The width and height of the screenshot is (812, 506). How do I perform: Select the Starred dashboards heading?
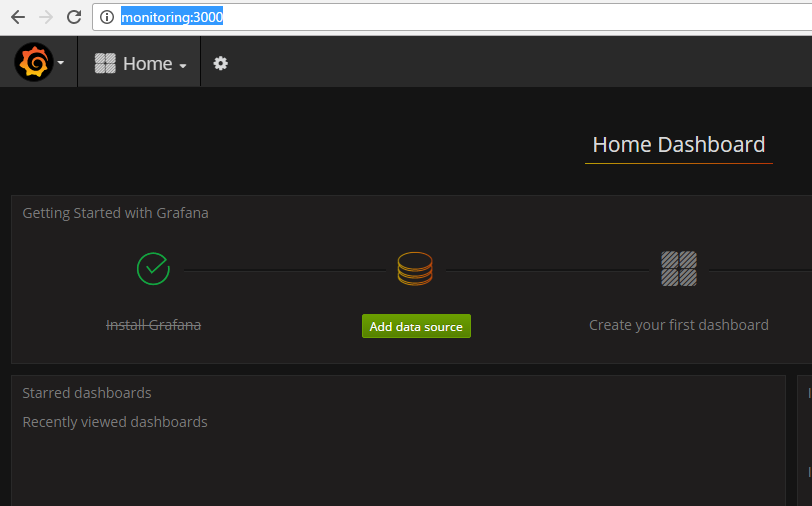pyautogui.click(x=87, y=393)
